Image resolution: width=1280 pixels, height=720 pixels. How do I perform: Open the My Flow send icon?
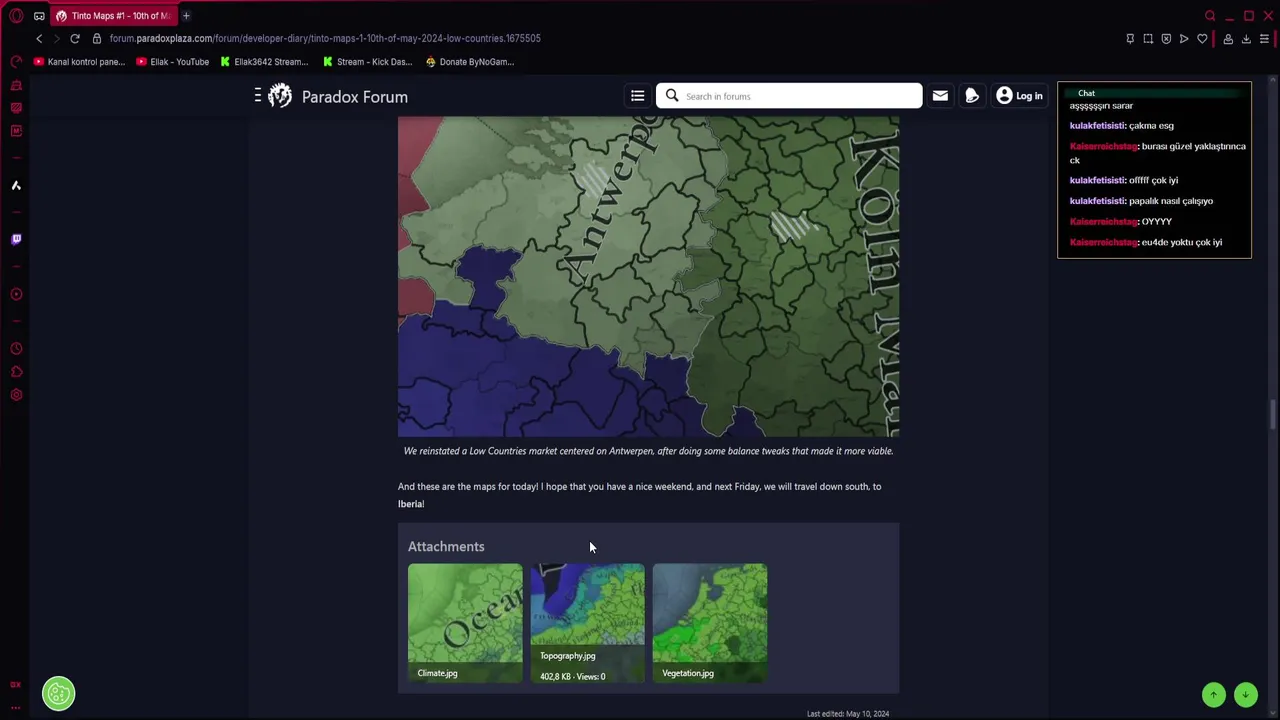(x=1184, y=39)
